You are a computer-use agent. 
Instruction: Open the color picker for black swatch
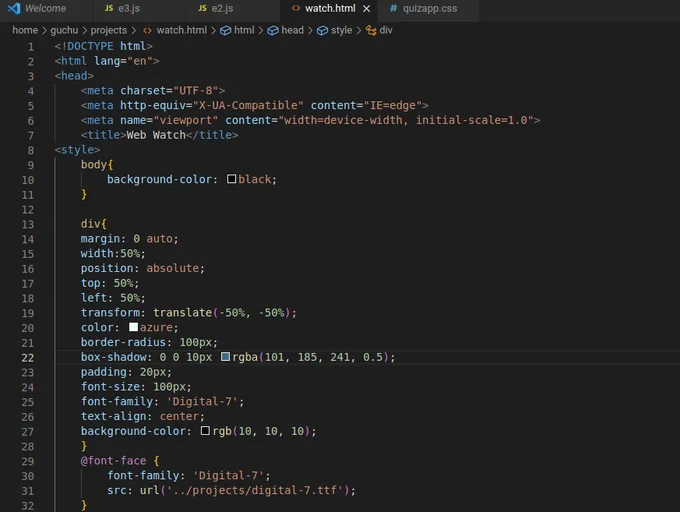tap(232, 179)
